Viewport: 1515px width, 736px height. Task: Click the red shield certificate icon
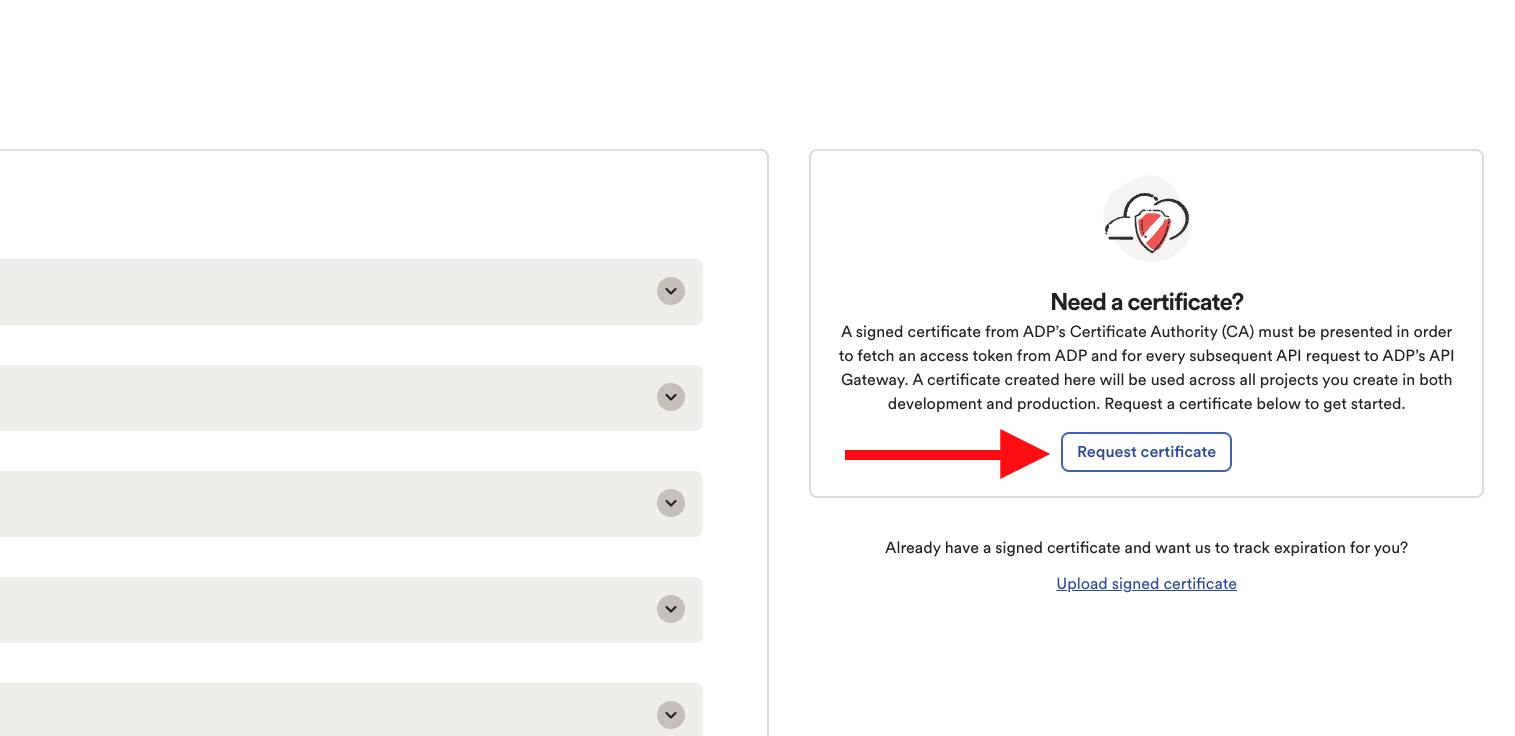pyautogui.click(x=1153, y=231)
